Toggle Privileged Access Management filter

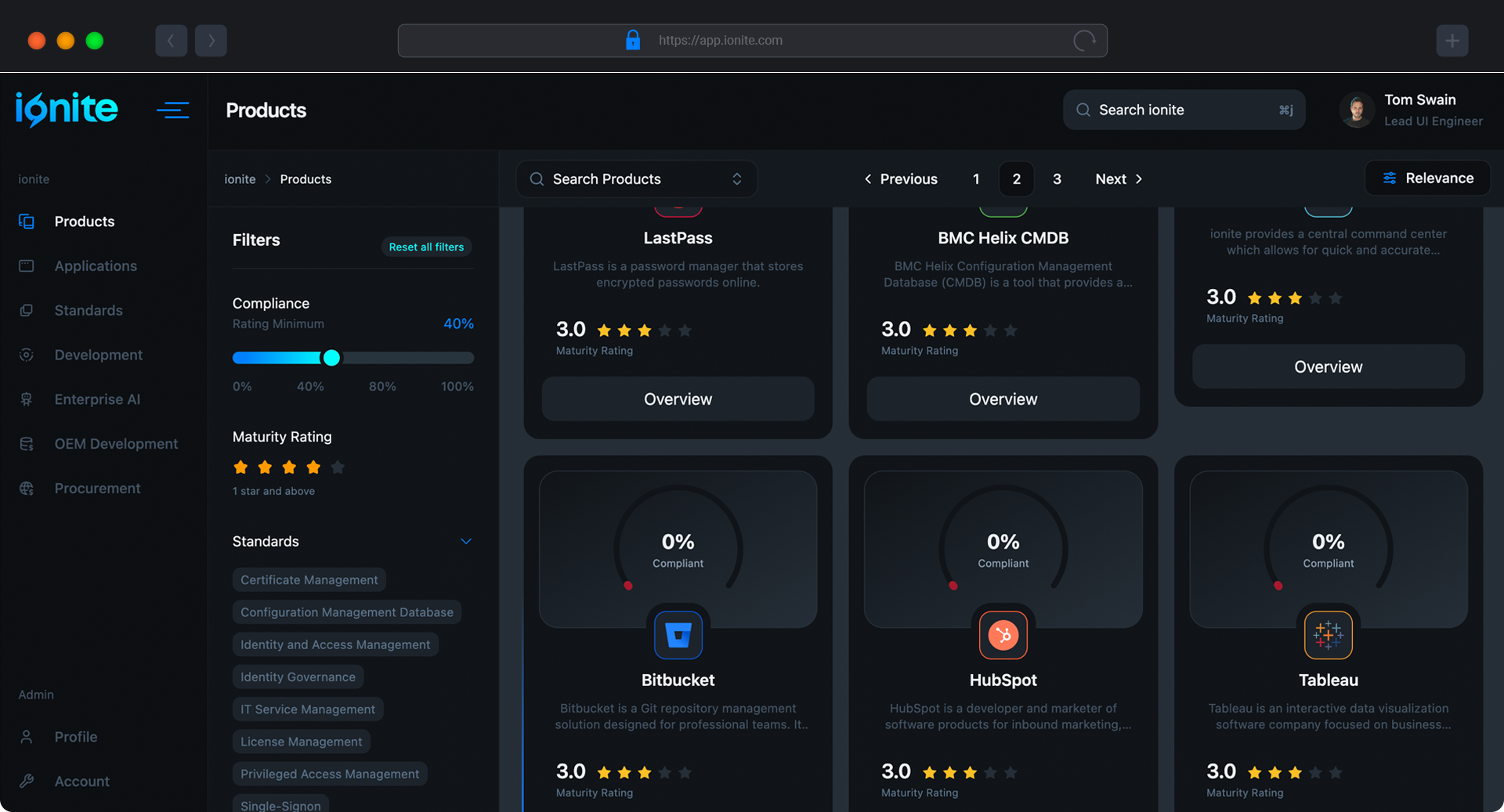click(x=330, y=774)
